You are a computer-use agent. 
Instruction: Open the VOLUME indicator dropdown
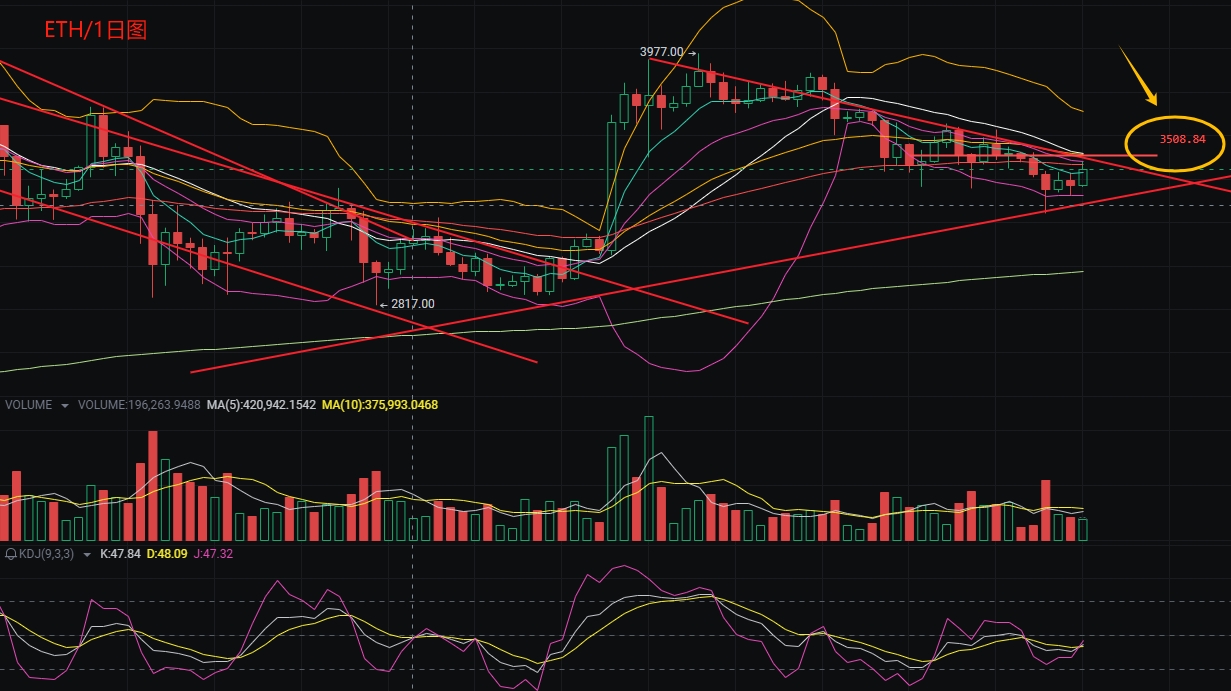pyautogui.click(x=66, y=405)
